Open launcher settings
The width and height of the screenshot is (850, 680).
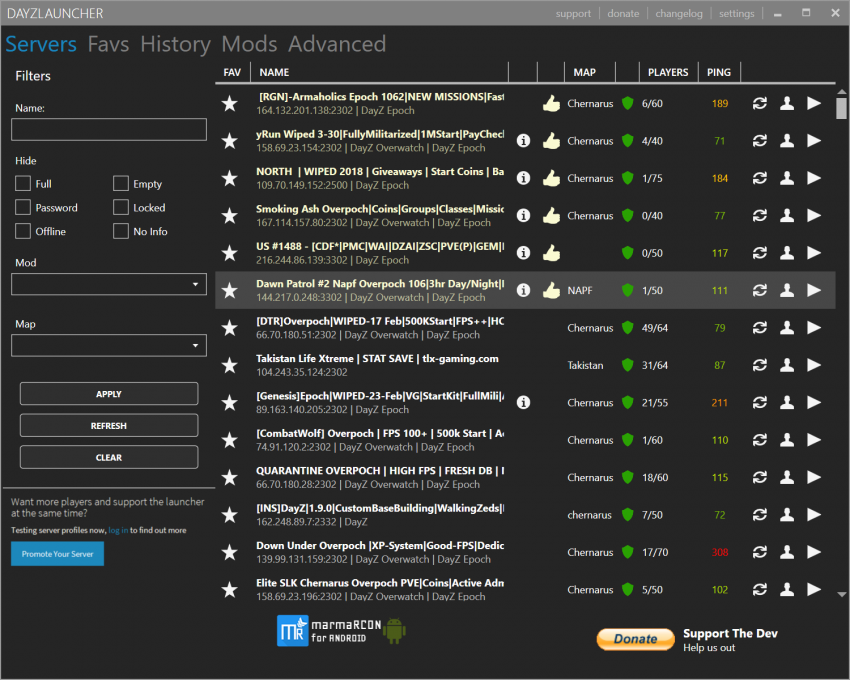[737, 14]
